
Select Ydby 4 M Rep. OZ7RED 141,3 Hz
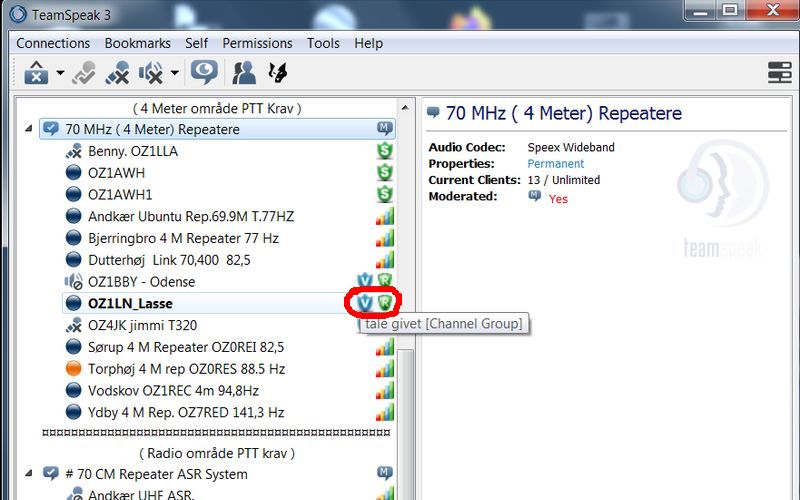pyautogui.click(x=186, y=412)
